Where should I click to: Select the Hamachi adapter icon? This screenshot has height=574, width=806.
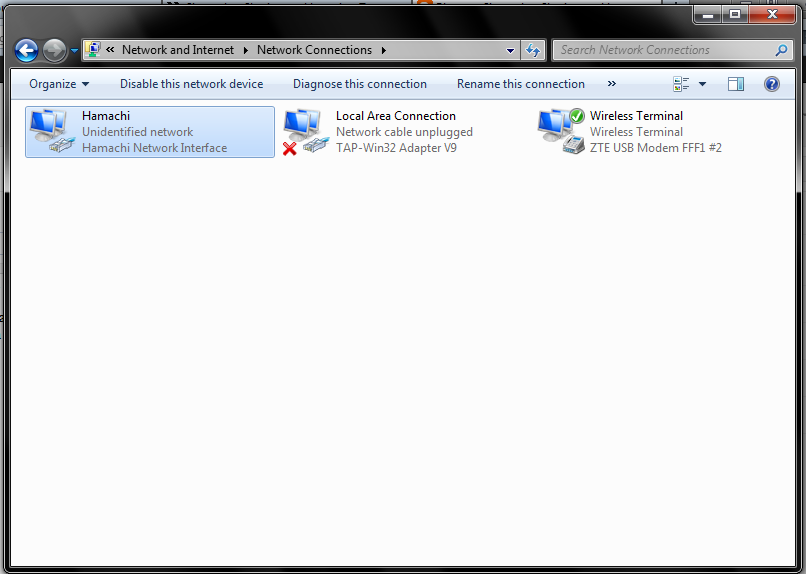click(x=52, y=132)
